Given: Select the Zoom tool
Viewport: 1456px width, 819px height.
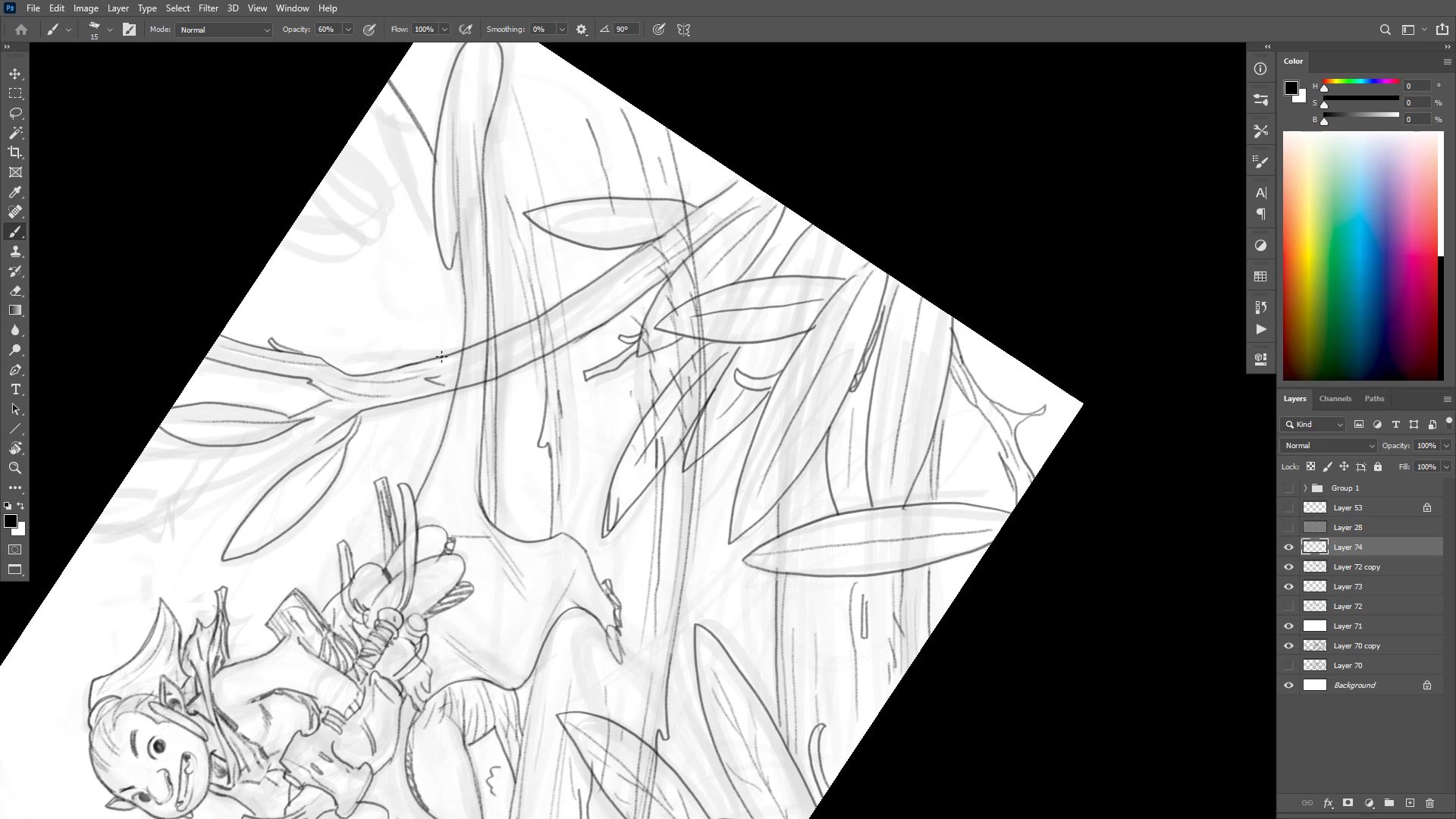Looking at the screenshot, I should pyautogui.click(x=15, y=468).
